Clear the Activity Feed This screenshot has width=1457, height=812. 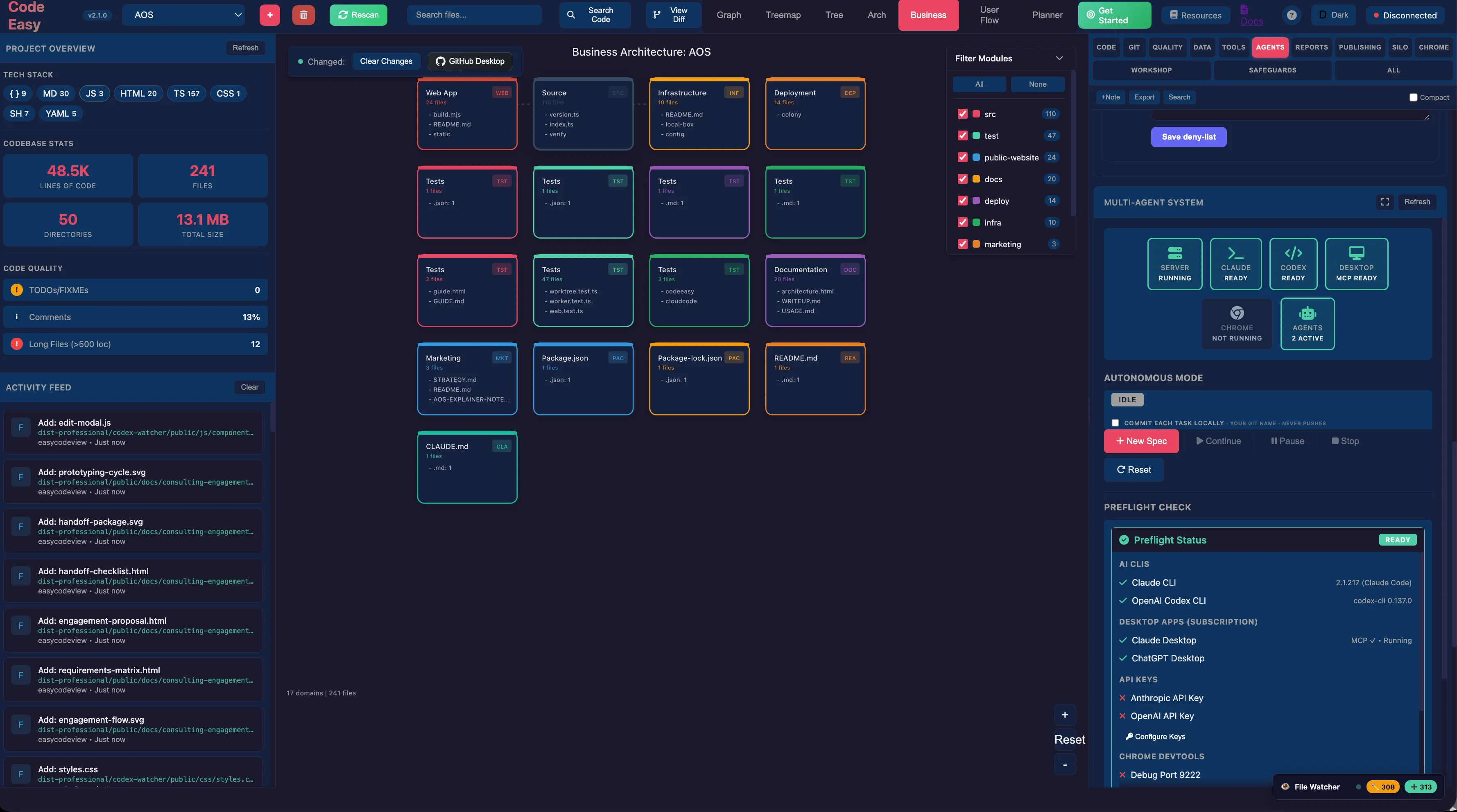[x=249, y=387]
